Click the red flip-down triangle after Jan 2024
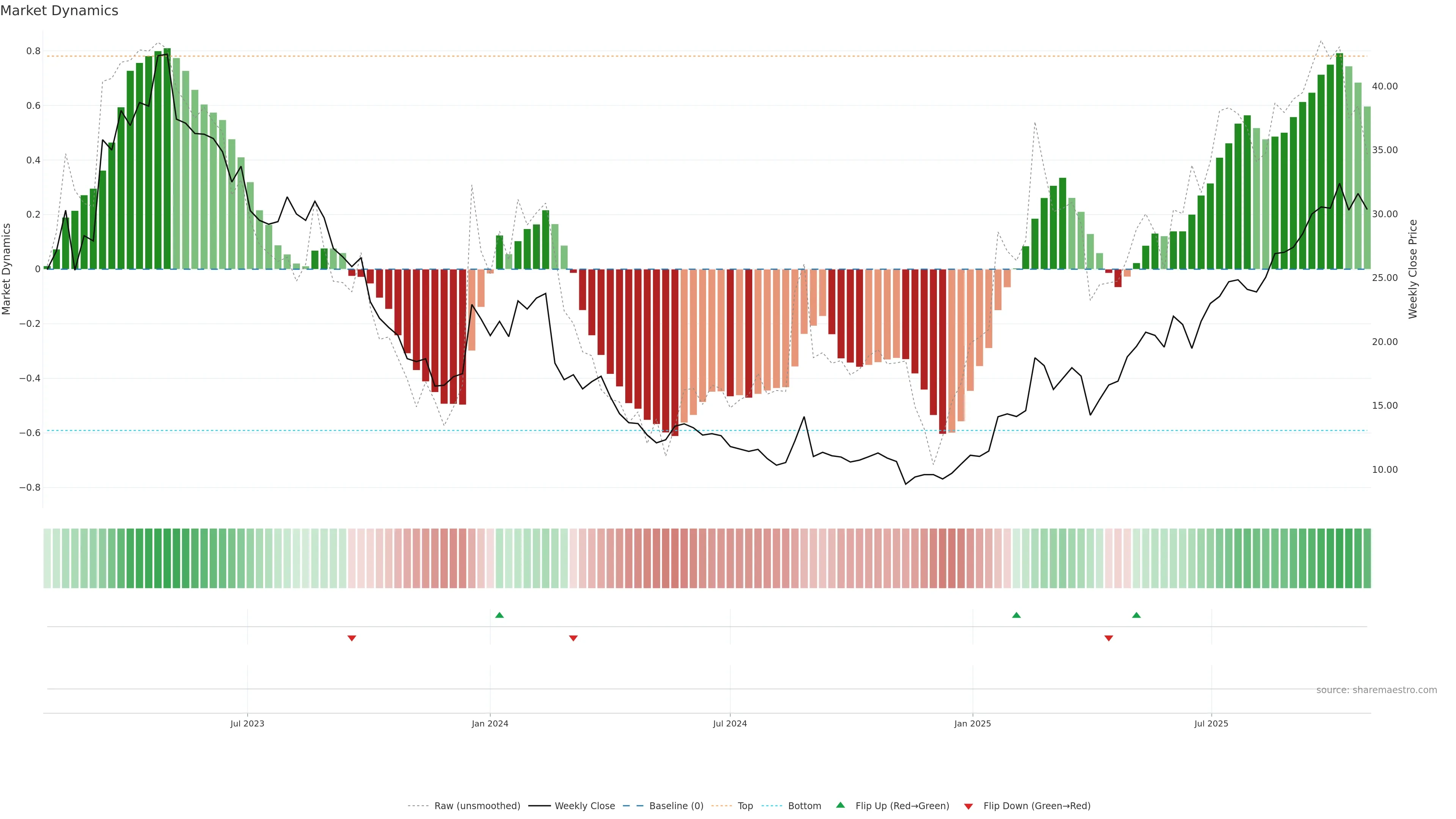The height and width of the screenshot is (819, 1456). (x=573, y=638)
